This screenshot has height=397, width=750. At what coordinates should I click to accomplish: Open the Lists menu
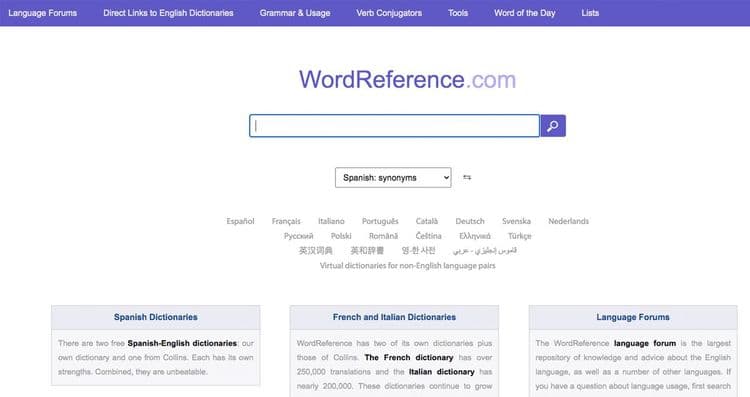click(x=590, y=13)
